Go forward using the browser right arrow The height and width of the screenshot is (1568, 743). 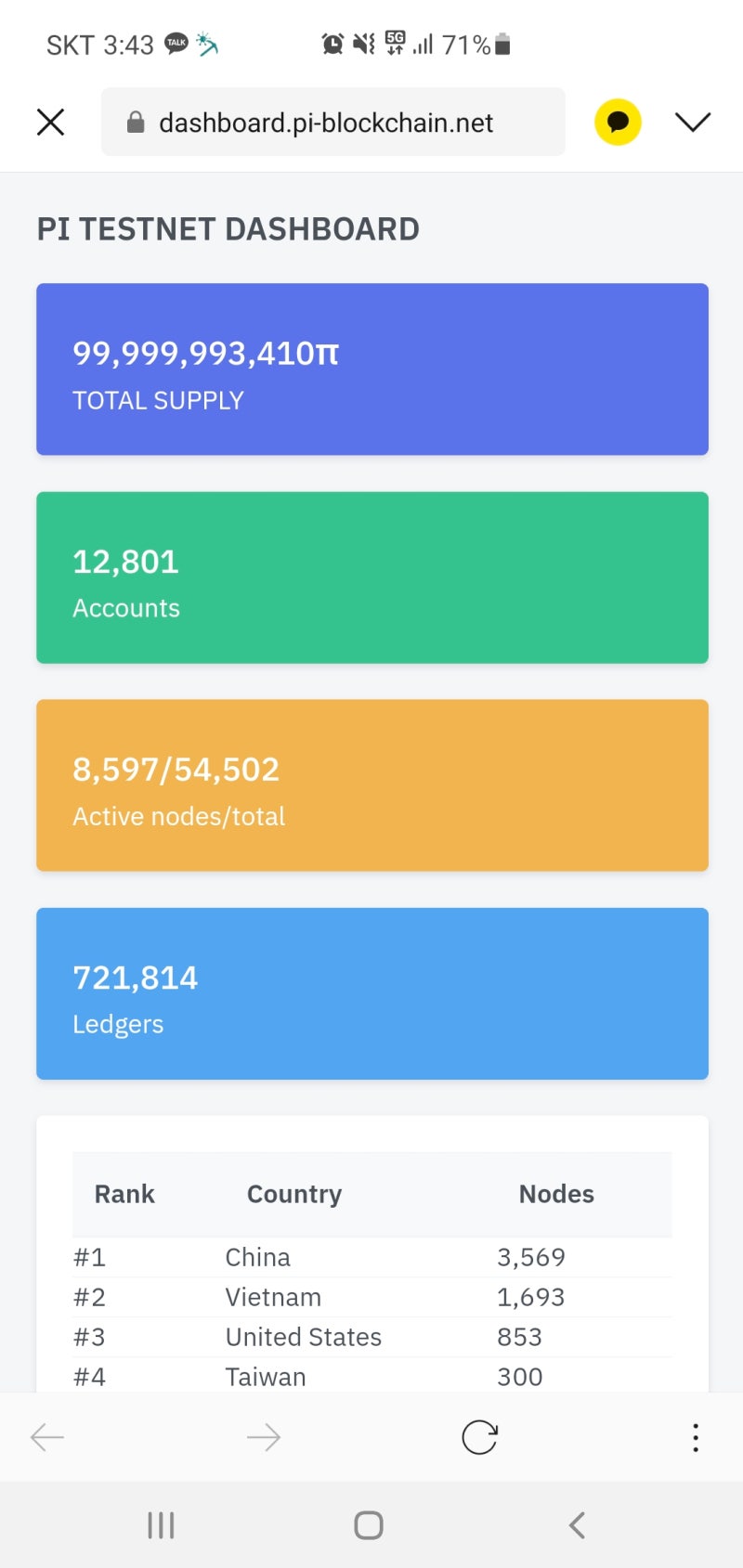tap(264, 1438)
